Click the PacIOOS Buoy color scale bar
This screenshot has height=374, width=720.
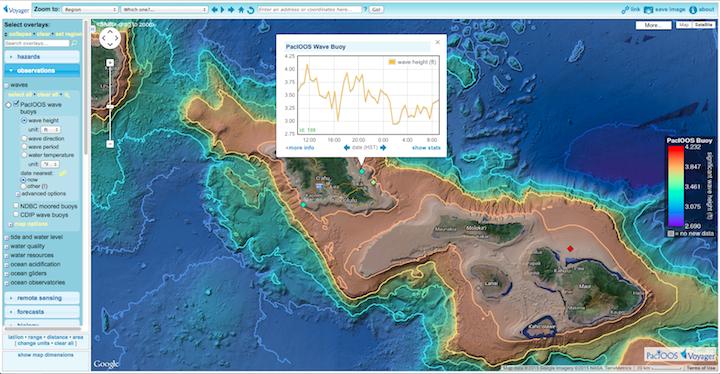tap(675, 186)
